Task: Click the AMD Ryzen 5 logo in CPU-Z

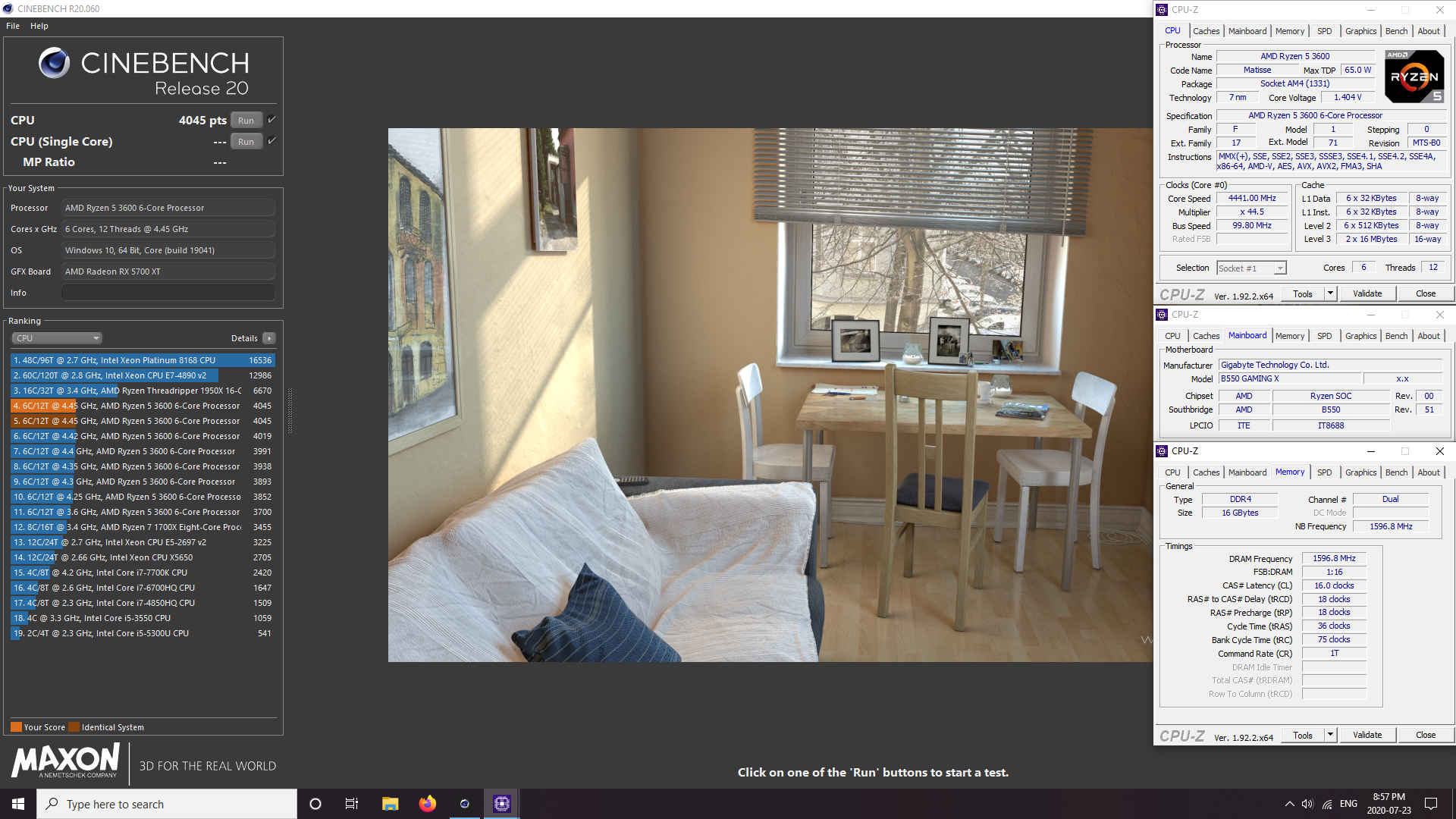Action: (1414, 77)
